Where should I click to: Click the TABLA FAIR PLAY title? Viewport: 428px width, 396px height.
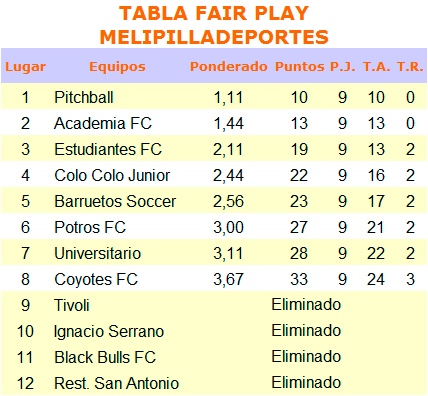(214, 14)
